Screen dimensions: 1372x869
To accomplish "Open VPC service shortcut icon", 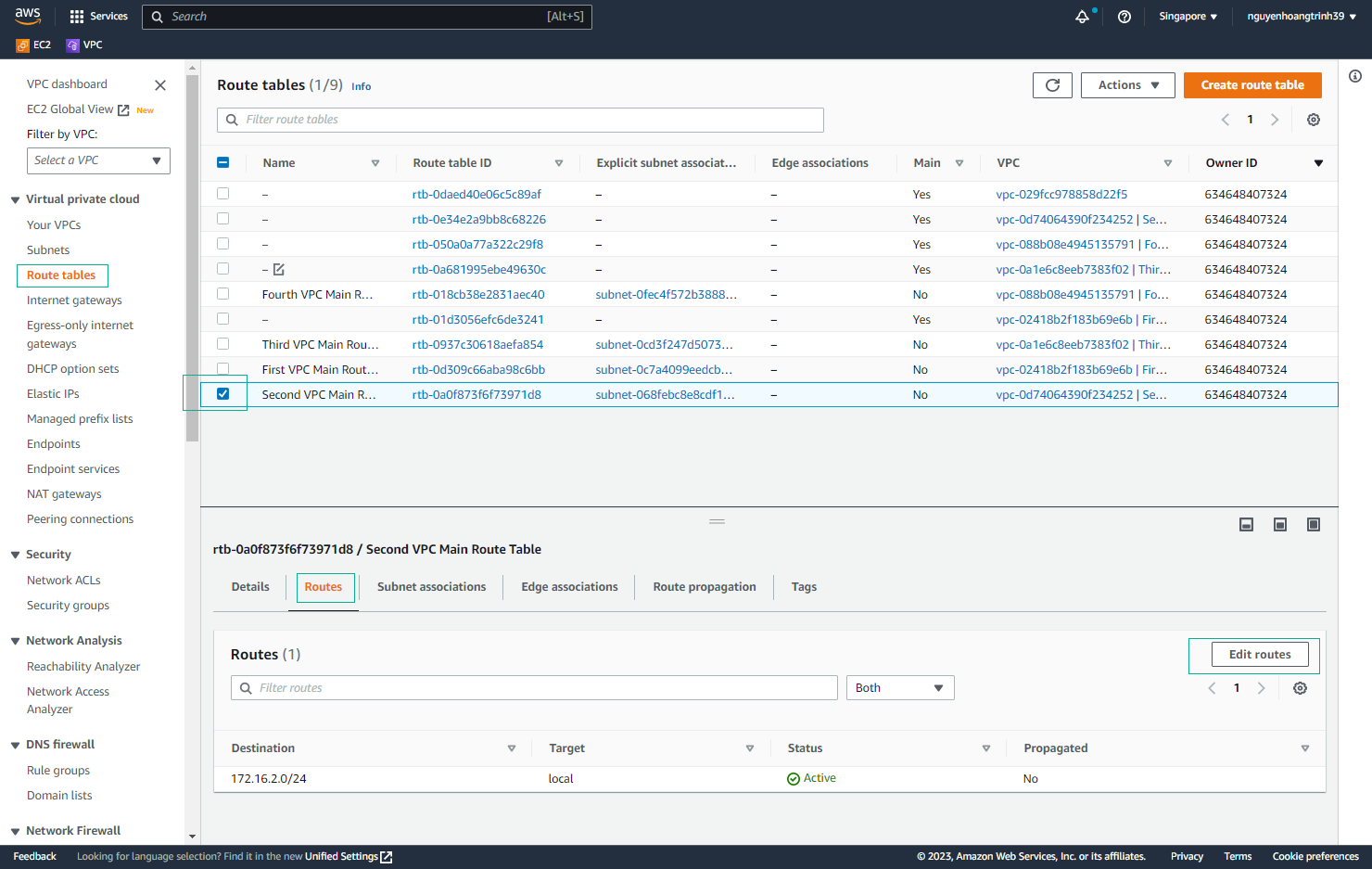I will pyautogui.click(x=72, y=45).
